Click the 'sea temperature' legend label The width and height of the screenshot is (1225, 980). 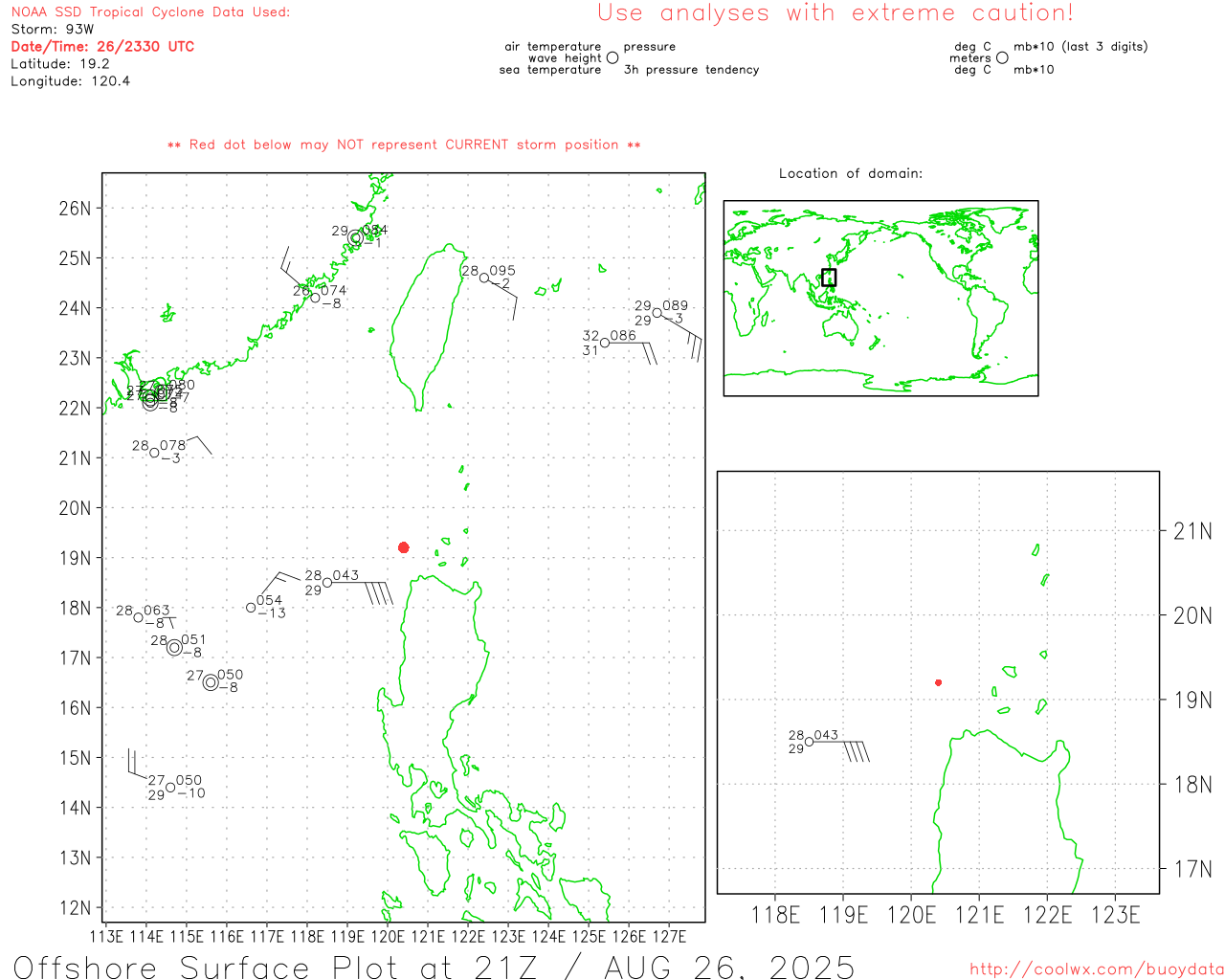[550, 70]
